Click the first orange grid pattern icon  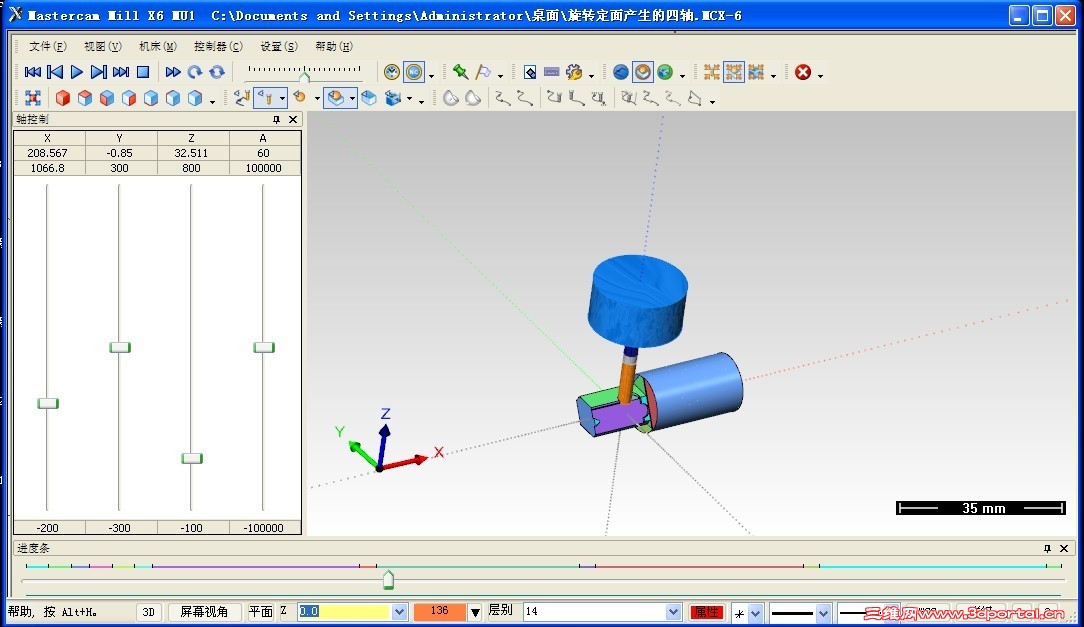tap(711, 72)
